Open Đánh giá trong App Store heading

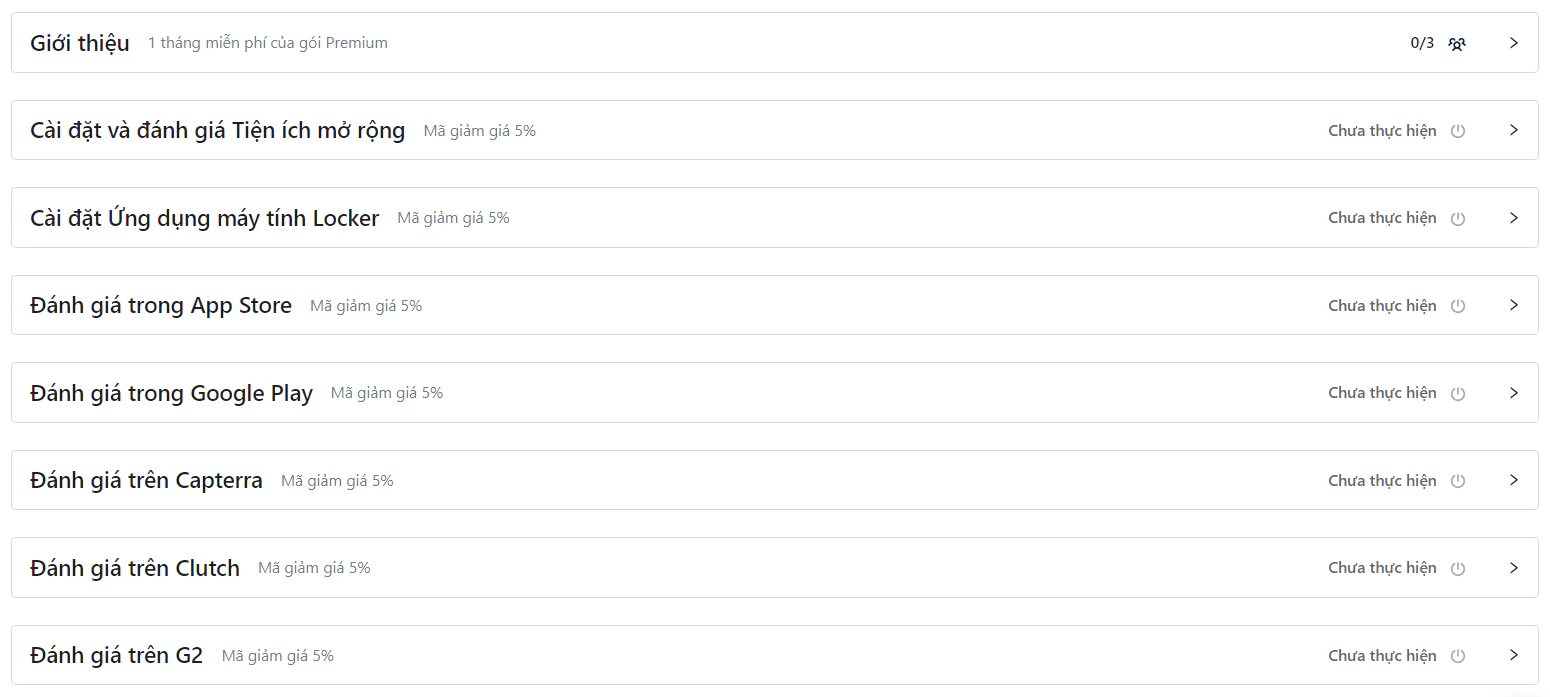pos(161,305)
